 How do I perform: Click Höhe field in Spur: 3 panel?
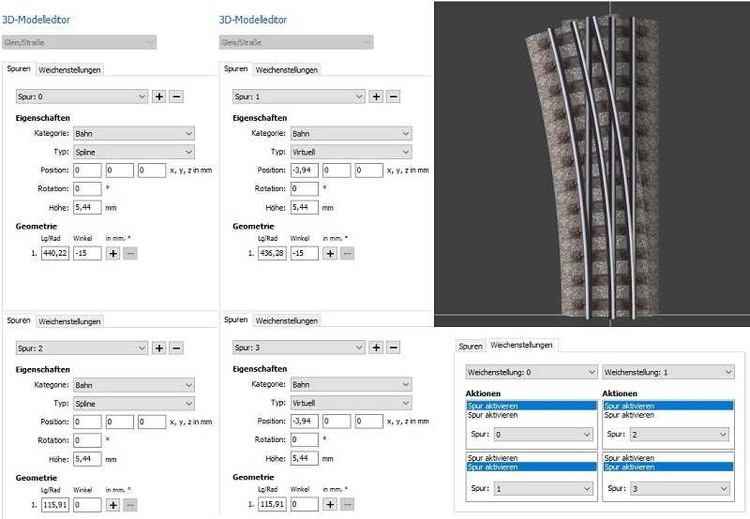coord(304,459)
